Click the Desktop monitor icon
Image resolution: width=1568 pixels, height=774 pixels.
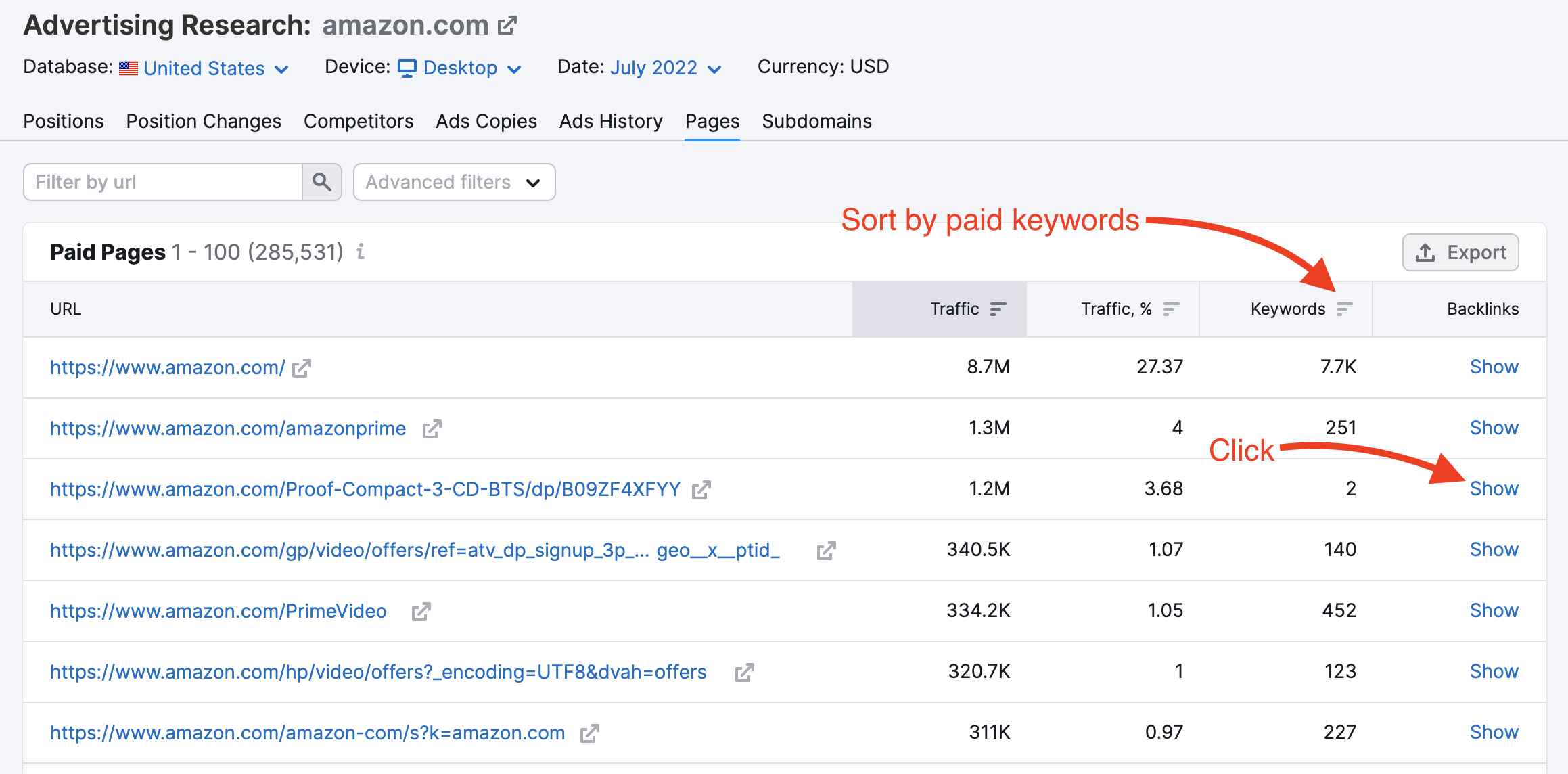click(x=407, y=68)
